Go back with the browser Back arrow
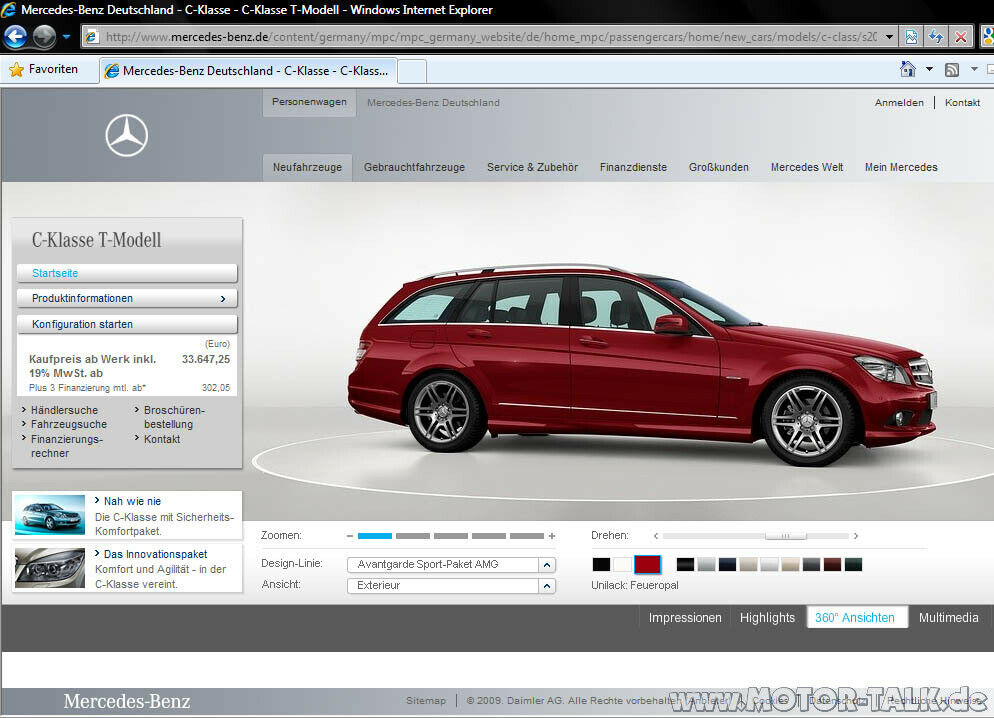The image size is (994, 718). pos(15,37)
